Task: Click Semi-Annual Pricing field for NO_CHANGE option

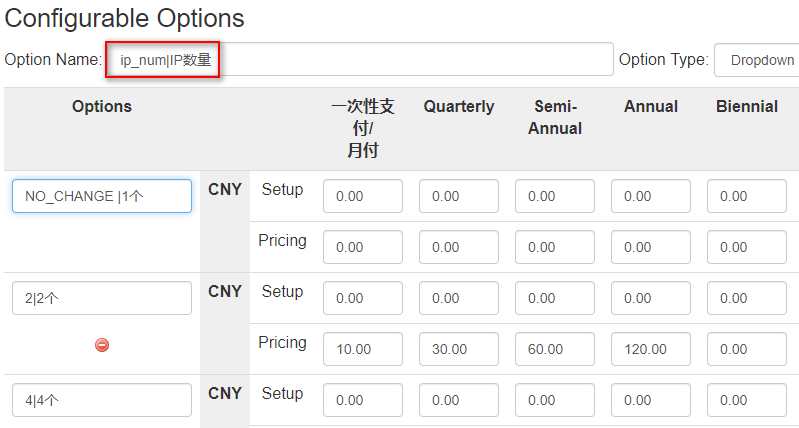Action: 554,247
